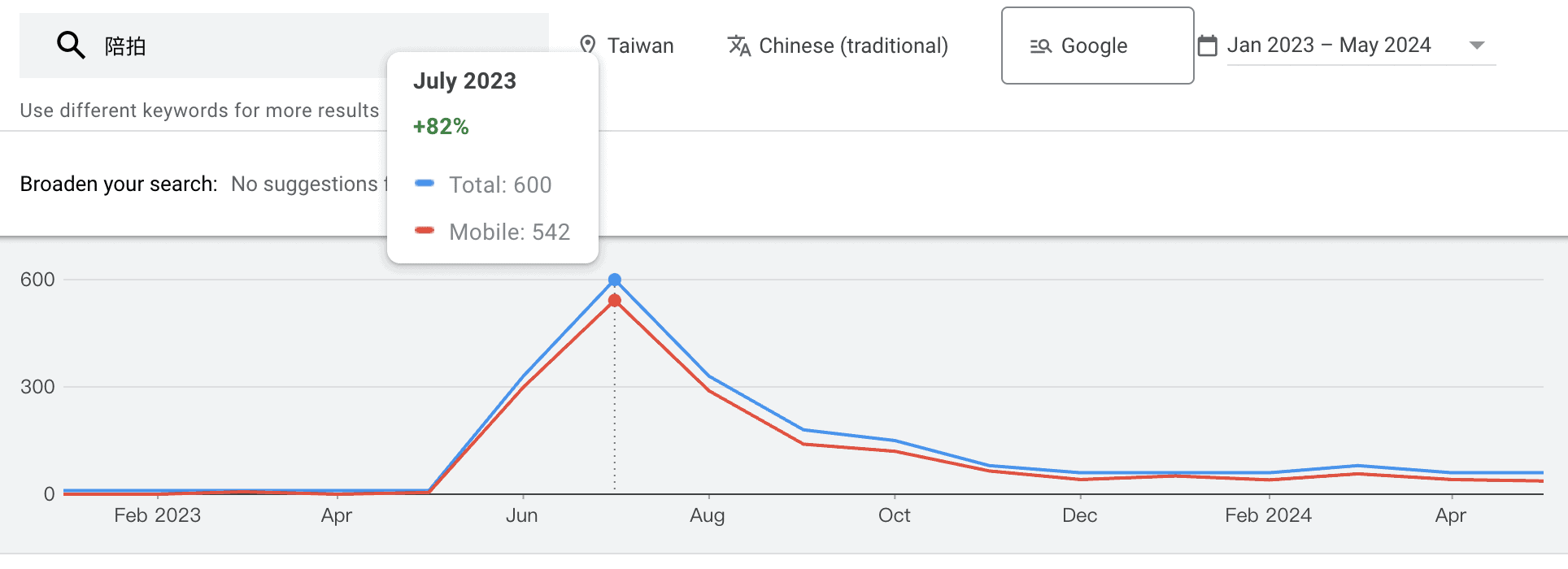Click the magnifying glass inside the Google selector
The image size is (1568, 569).
(1042, 46)
